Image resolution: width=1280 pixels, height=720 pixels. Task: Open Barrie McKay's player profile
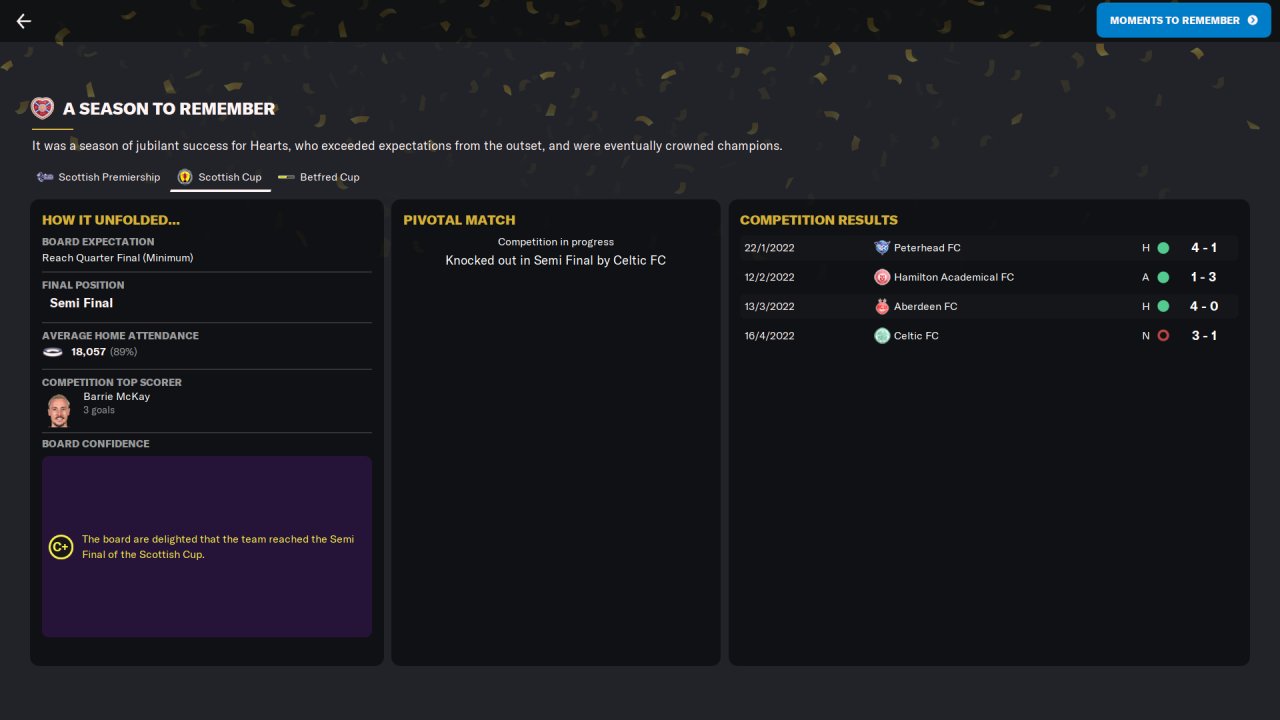[x=116, y=397]
